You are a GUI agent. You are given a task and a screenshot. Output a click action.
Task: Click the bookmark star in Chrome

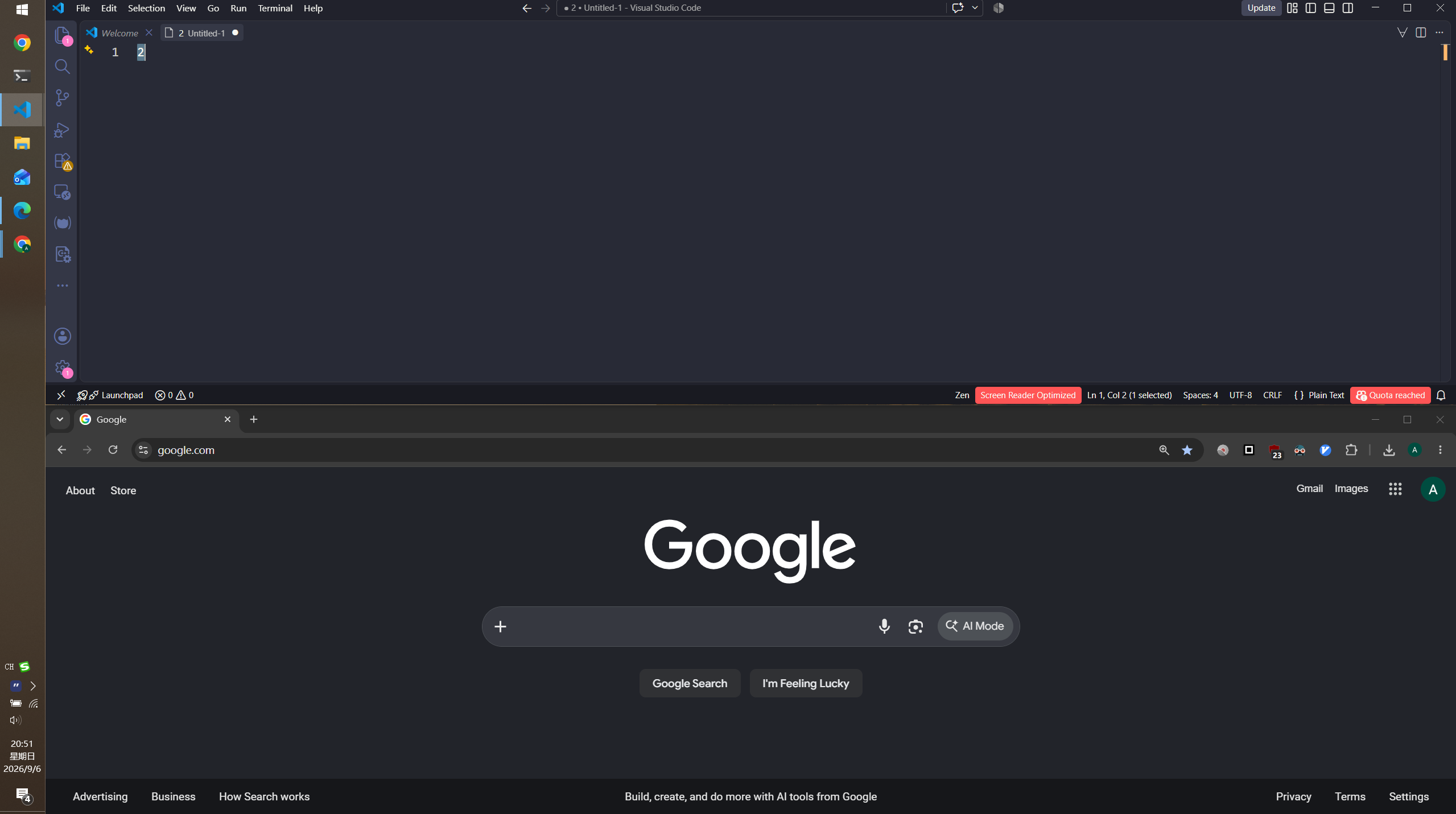(1187, 450)
